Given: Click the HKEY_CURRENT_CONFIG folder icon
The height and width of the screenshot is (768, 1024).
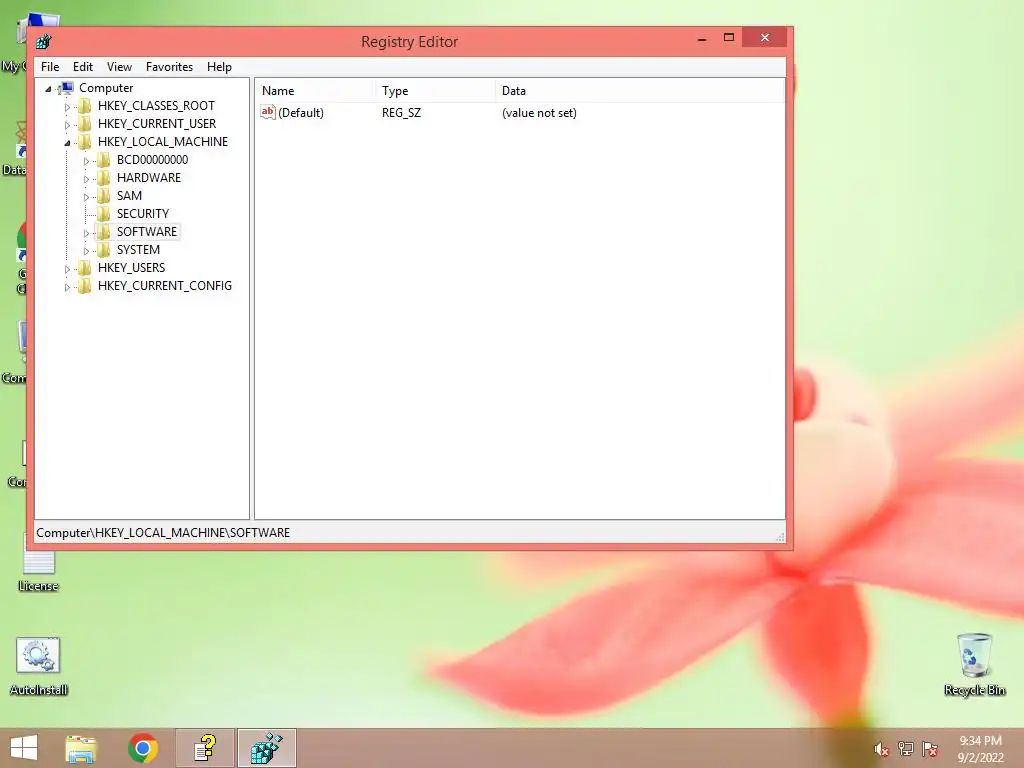Looking at the screenshot, I should [84, 285].
